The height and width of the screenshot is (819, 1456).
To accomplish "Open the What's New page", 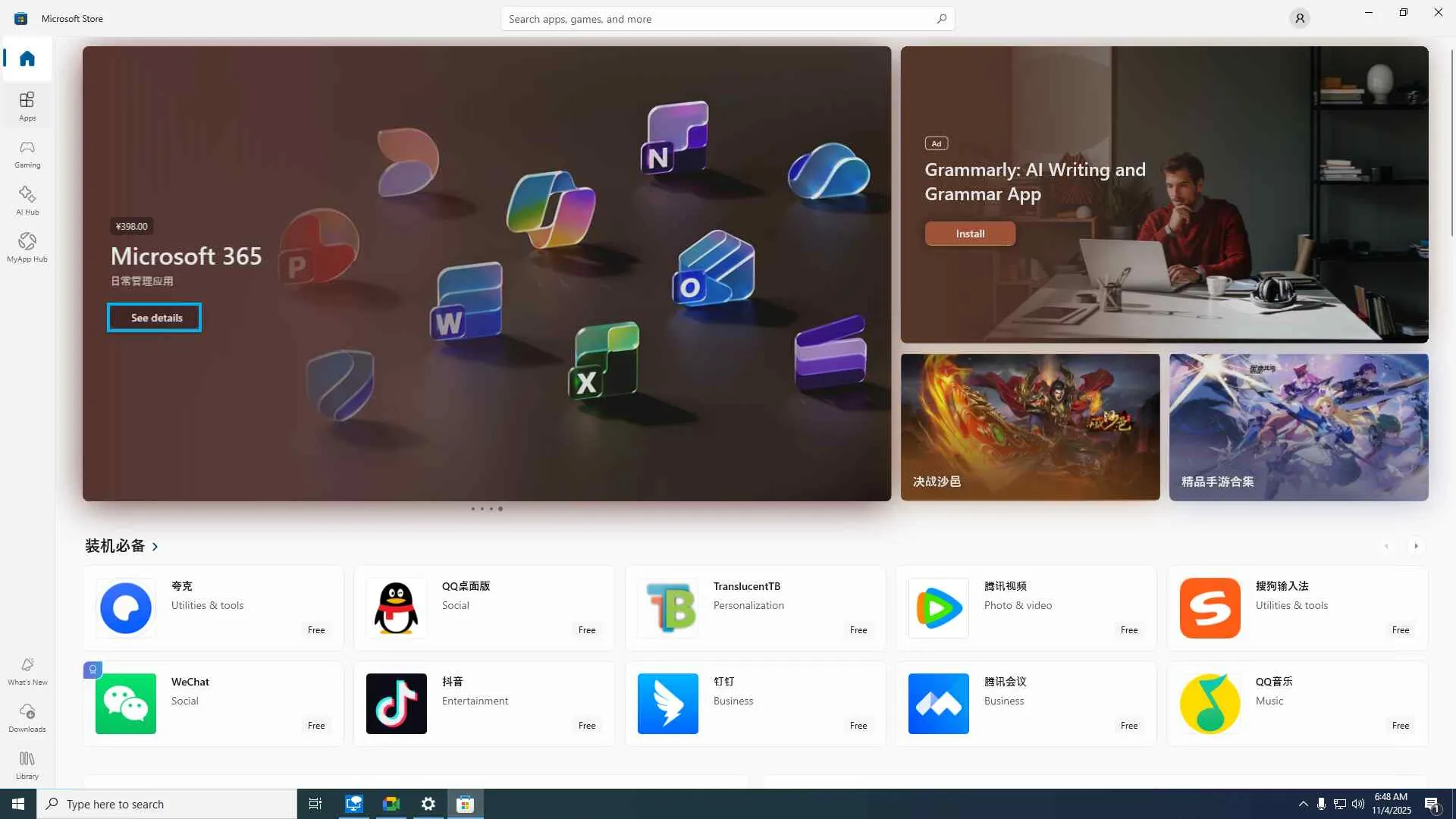I will pos(27,670).
